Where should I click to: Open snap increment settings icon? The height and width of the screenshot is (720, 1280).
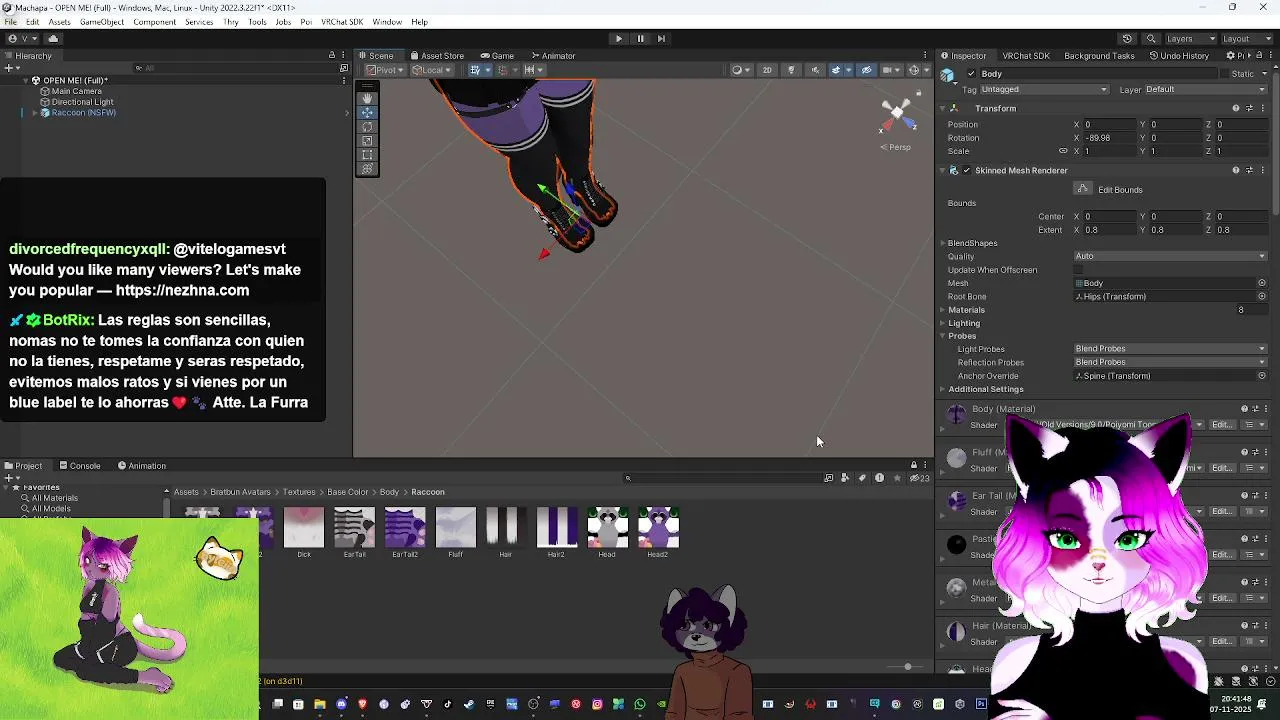pos(533,70)
